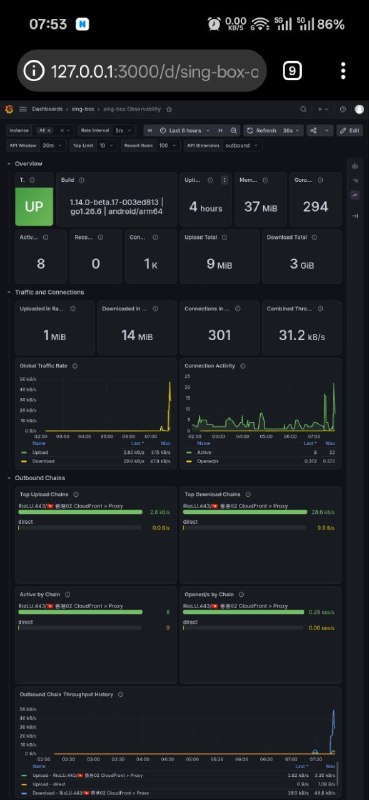This screenshot has height=800, width=369.
Task: Show info for Top Upload Chains panel
Action: (76, 494)
